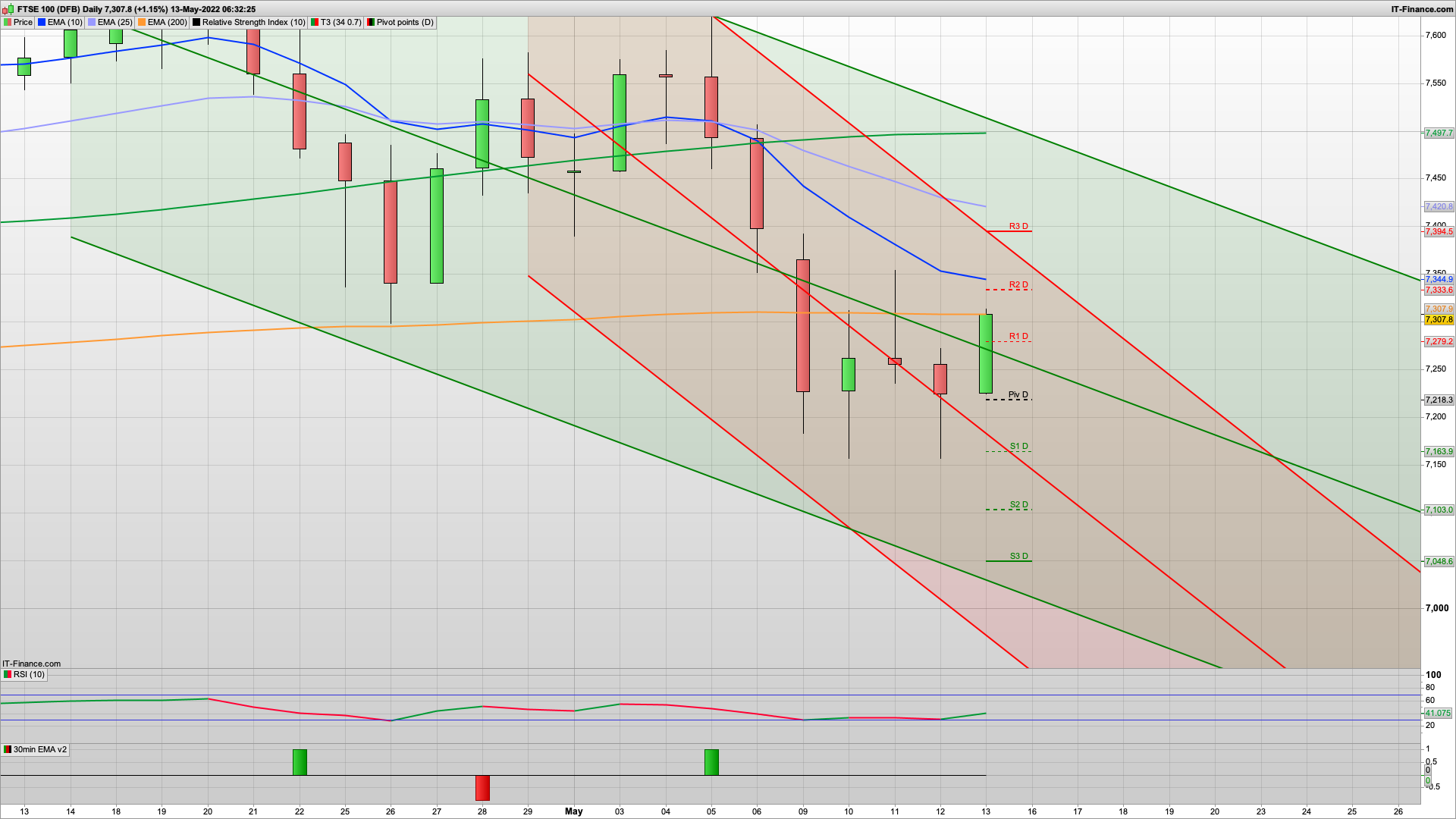The height and width of the screenshot is (819, 1456).
Task: Click the orange EMA (200) legend icon
Action: click(142, 23)
